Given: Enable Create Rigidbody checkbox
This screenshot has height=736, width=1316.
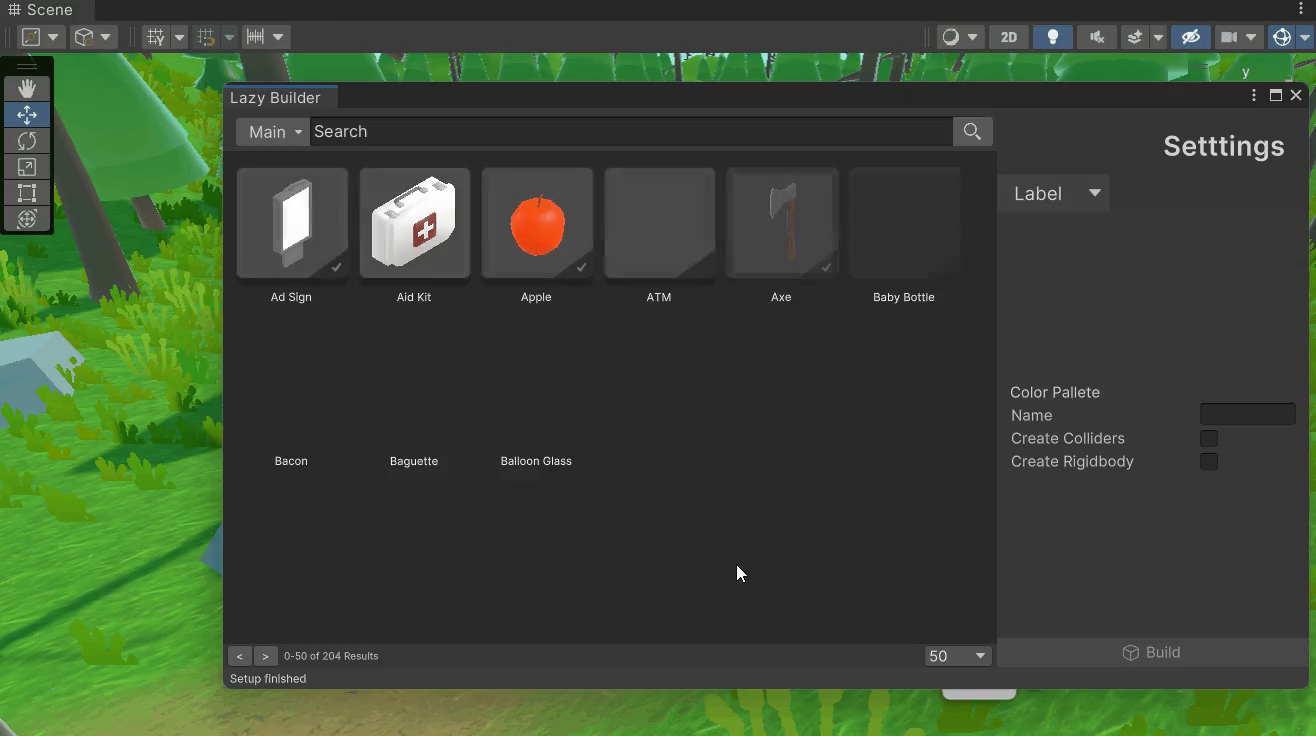Looking at the screenshot, I should 1209,461.
